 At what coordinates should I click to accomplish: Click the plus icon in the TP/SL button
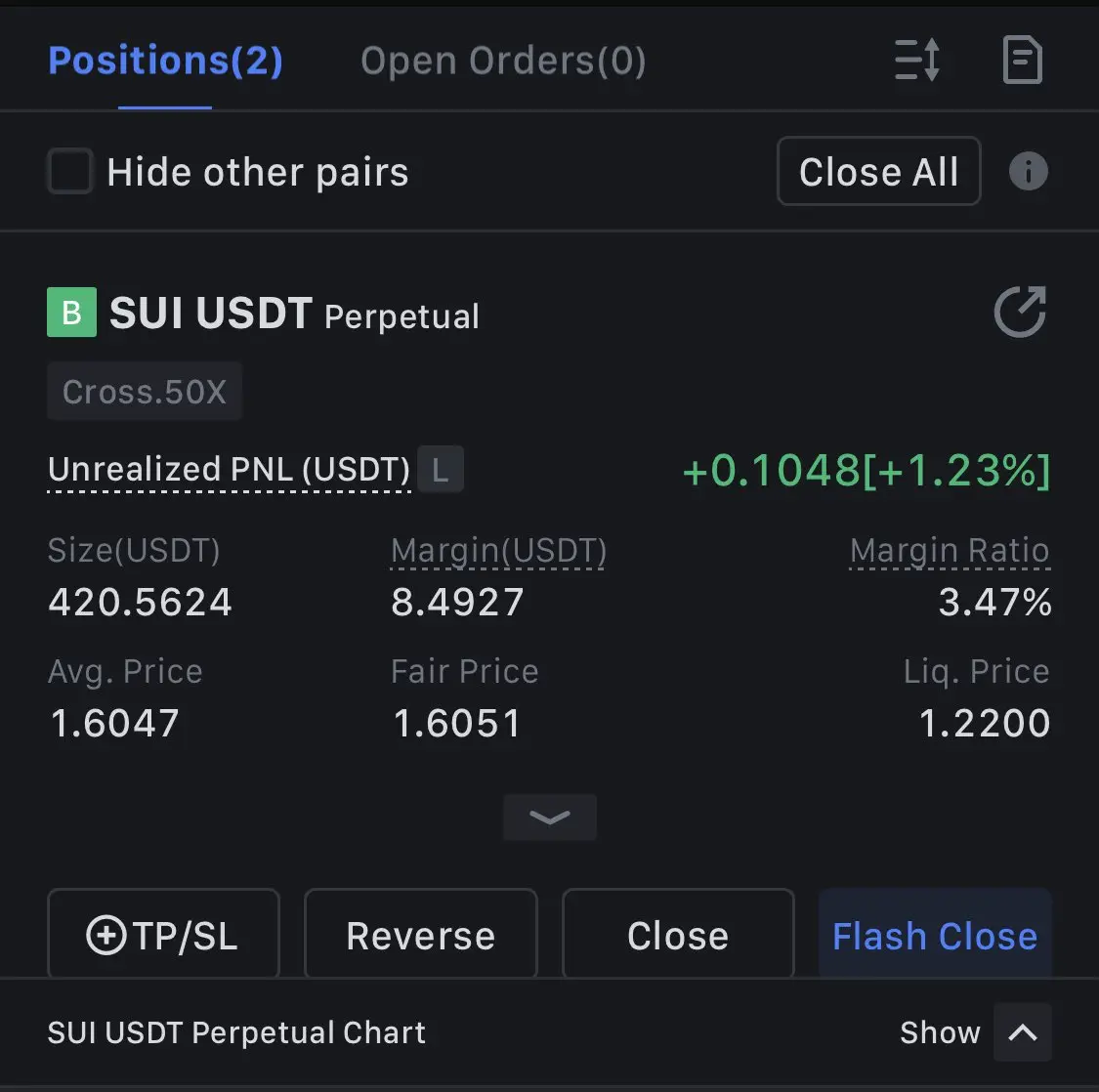click(106, 935)
